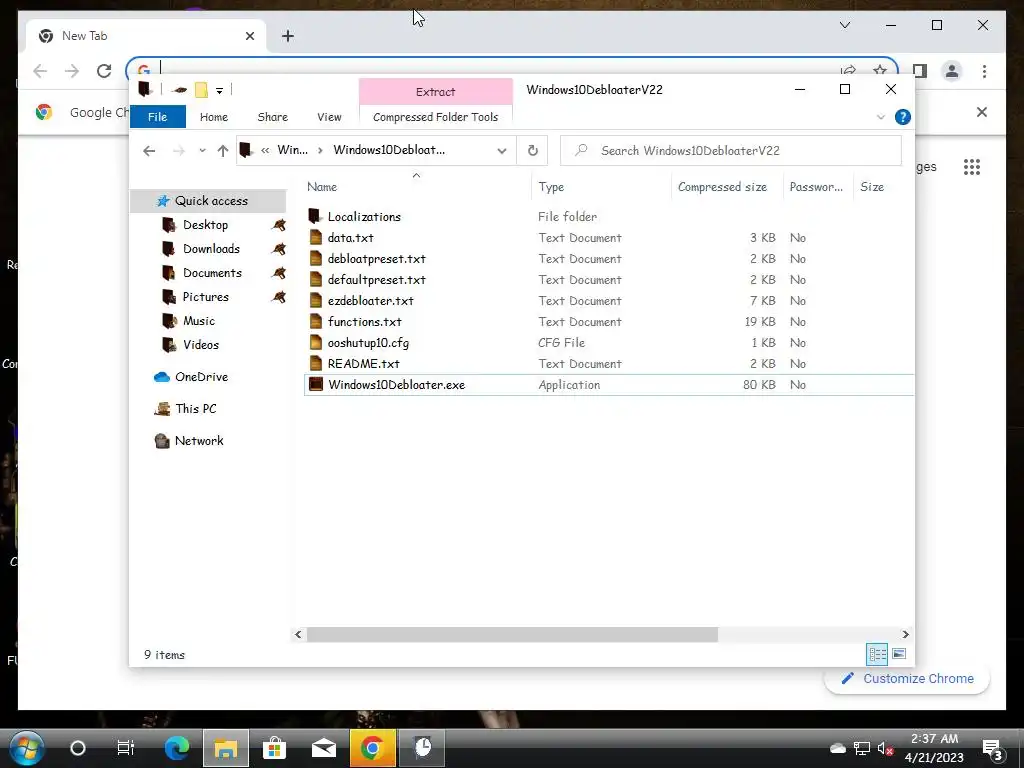This screenshot has height=768, width=1024.
Task: Sort by the Name column header
Action: click(322, 187)
